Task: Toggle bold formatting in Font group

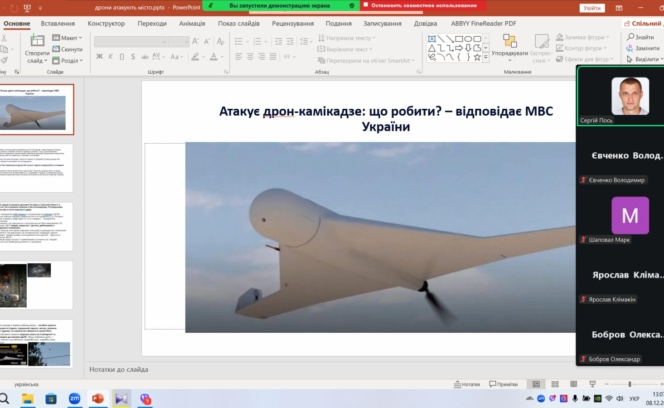Action: (99, 57)
